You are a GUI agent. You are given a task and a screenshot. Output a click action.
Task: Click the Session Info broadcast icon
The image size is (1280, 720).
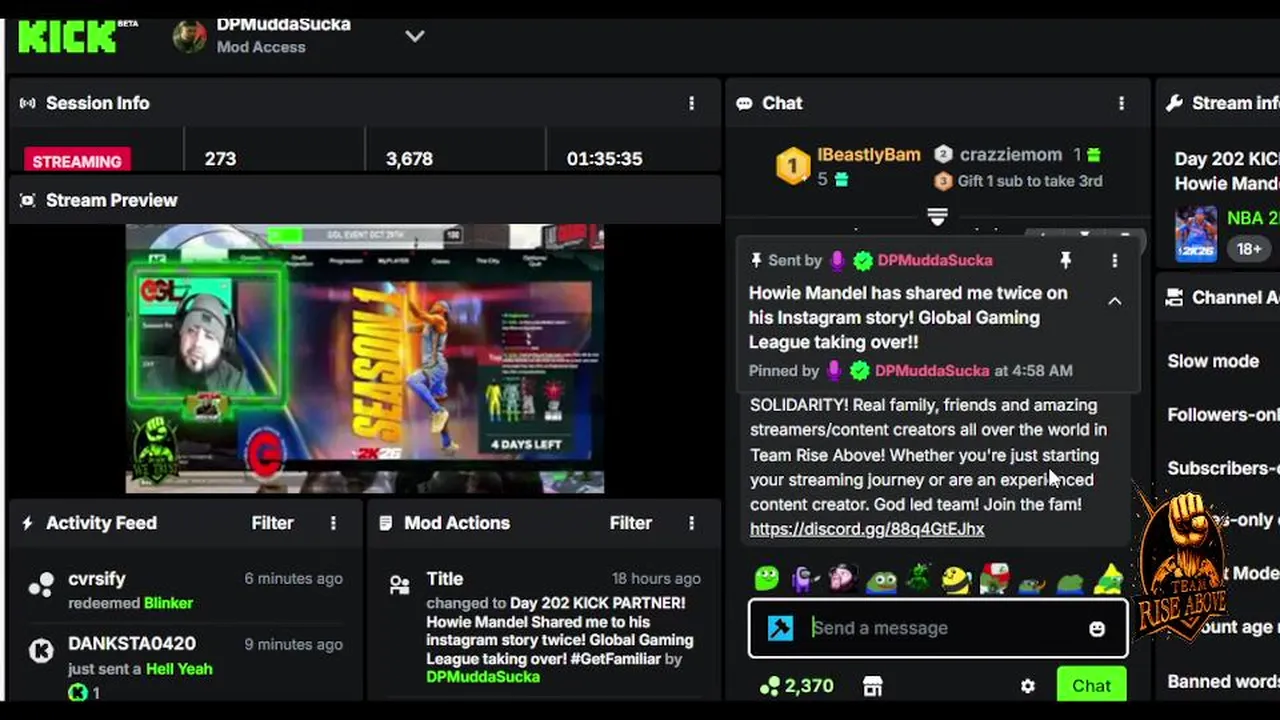point(28,103)
